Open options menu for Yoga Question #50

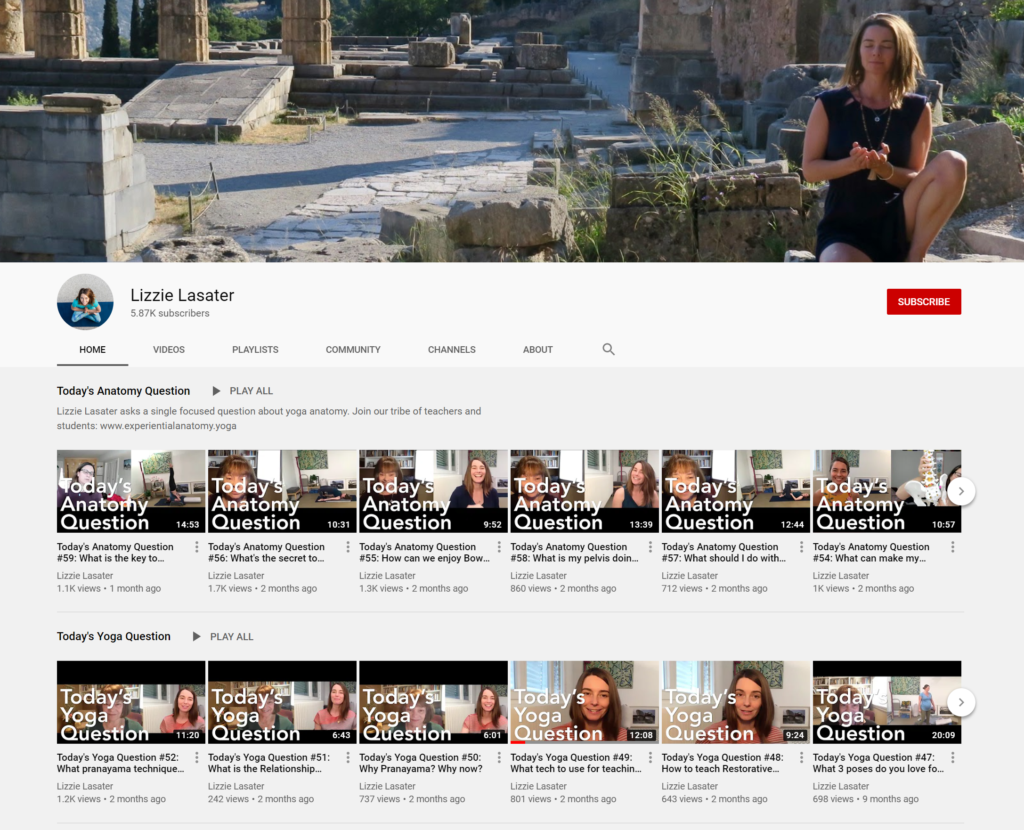(x=499, y=758)
